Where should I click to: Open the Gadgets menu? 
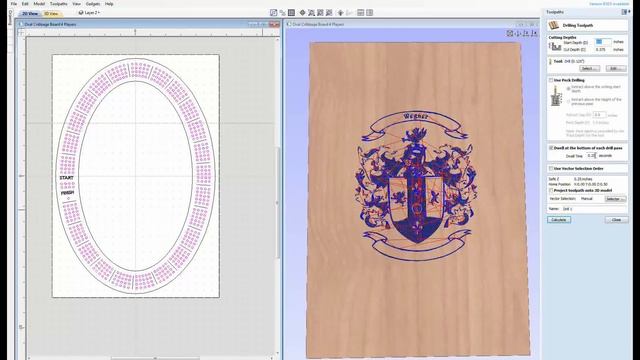pyautogui.click(x=93, y=4)
